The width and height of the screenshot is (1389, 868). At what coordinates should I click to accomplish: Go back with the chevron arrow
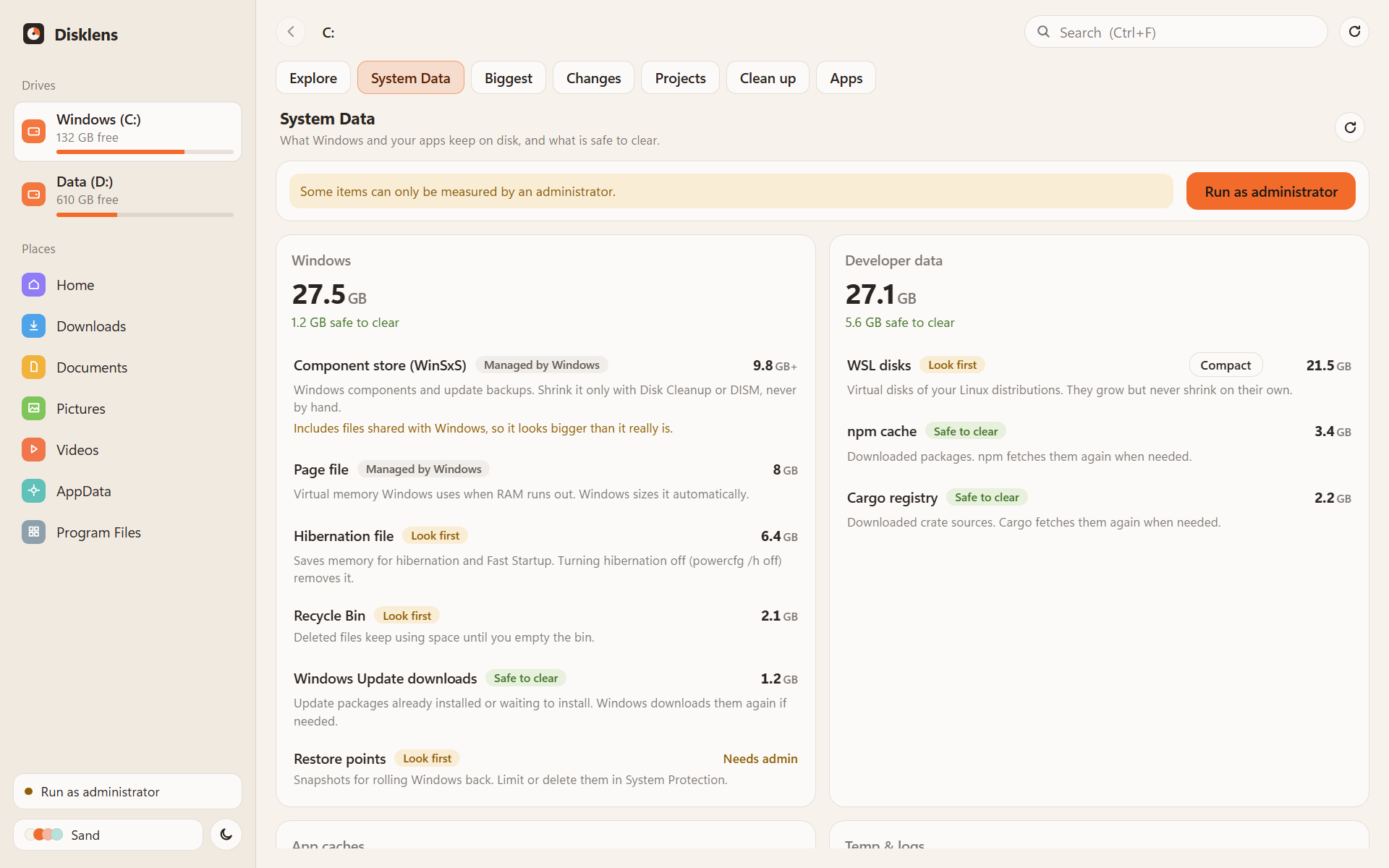tap(291, 32)
